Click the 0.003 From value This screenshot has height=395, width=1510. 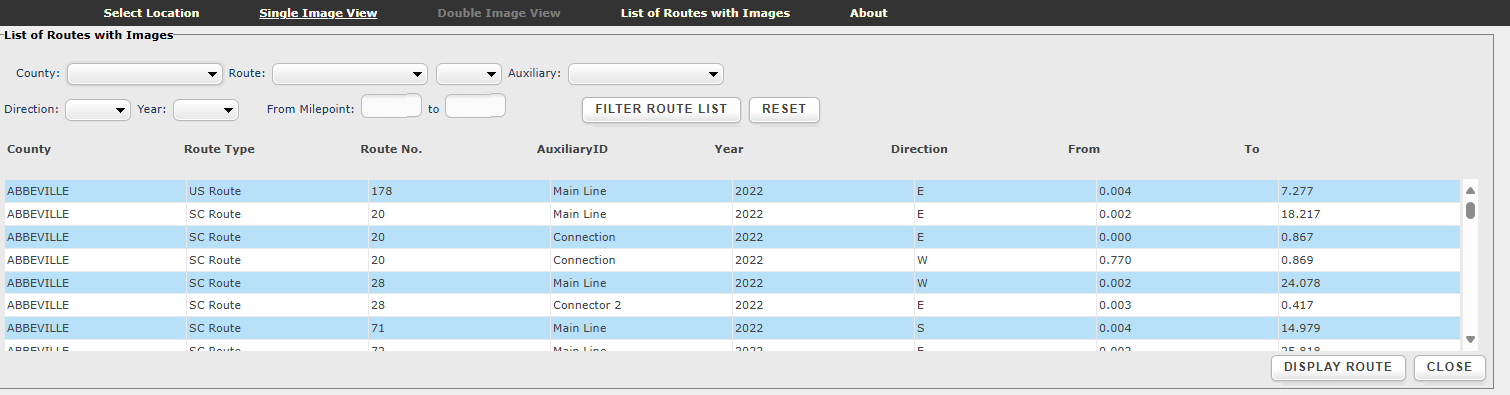pos(1115,305)
